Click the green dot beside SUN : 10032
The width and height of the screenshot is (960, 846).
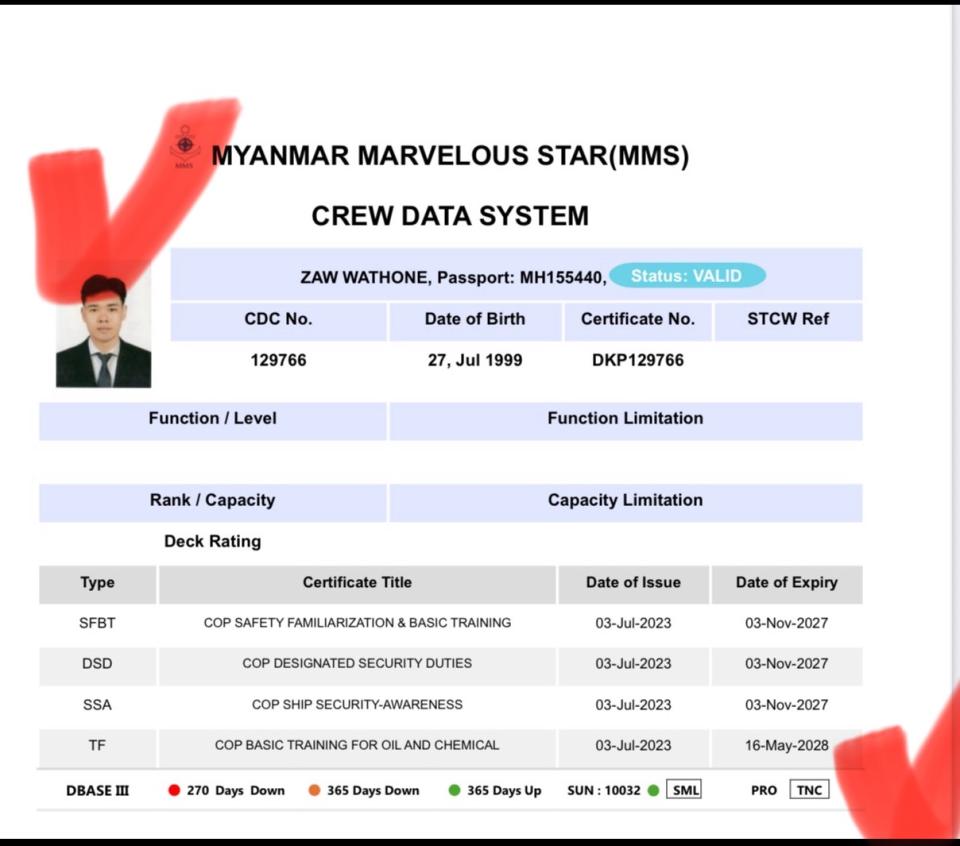653,790
